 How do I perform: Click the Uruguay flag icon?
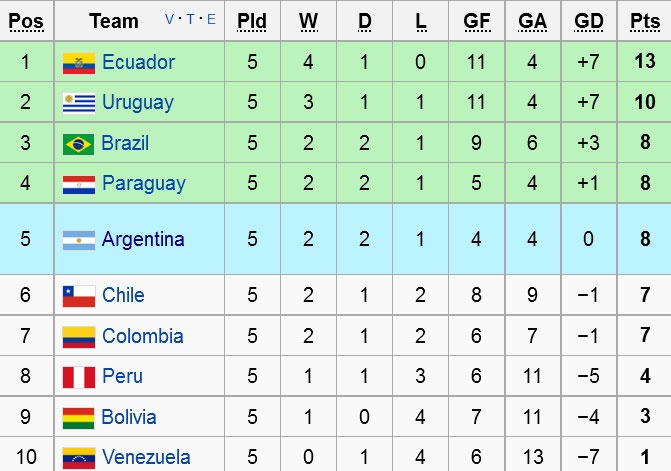click(78, 103)
